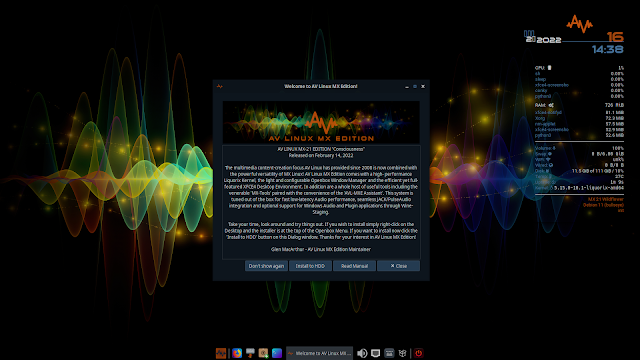
Task: Click the red power button icon
Action: 418,353
